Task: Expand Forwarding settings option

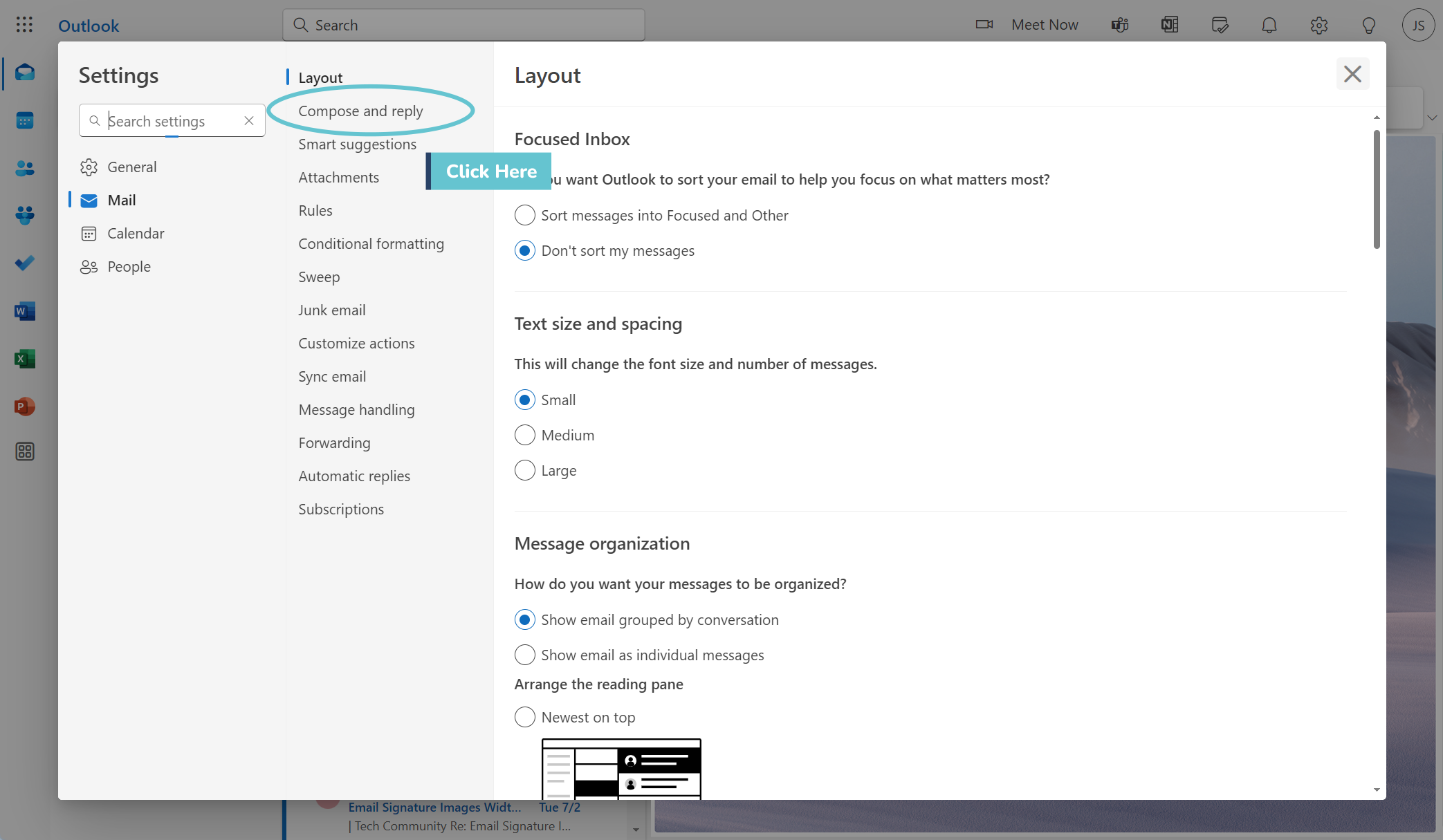Action: (x=334, y=441)
